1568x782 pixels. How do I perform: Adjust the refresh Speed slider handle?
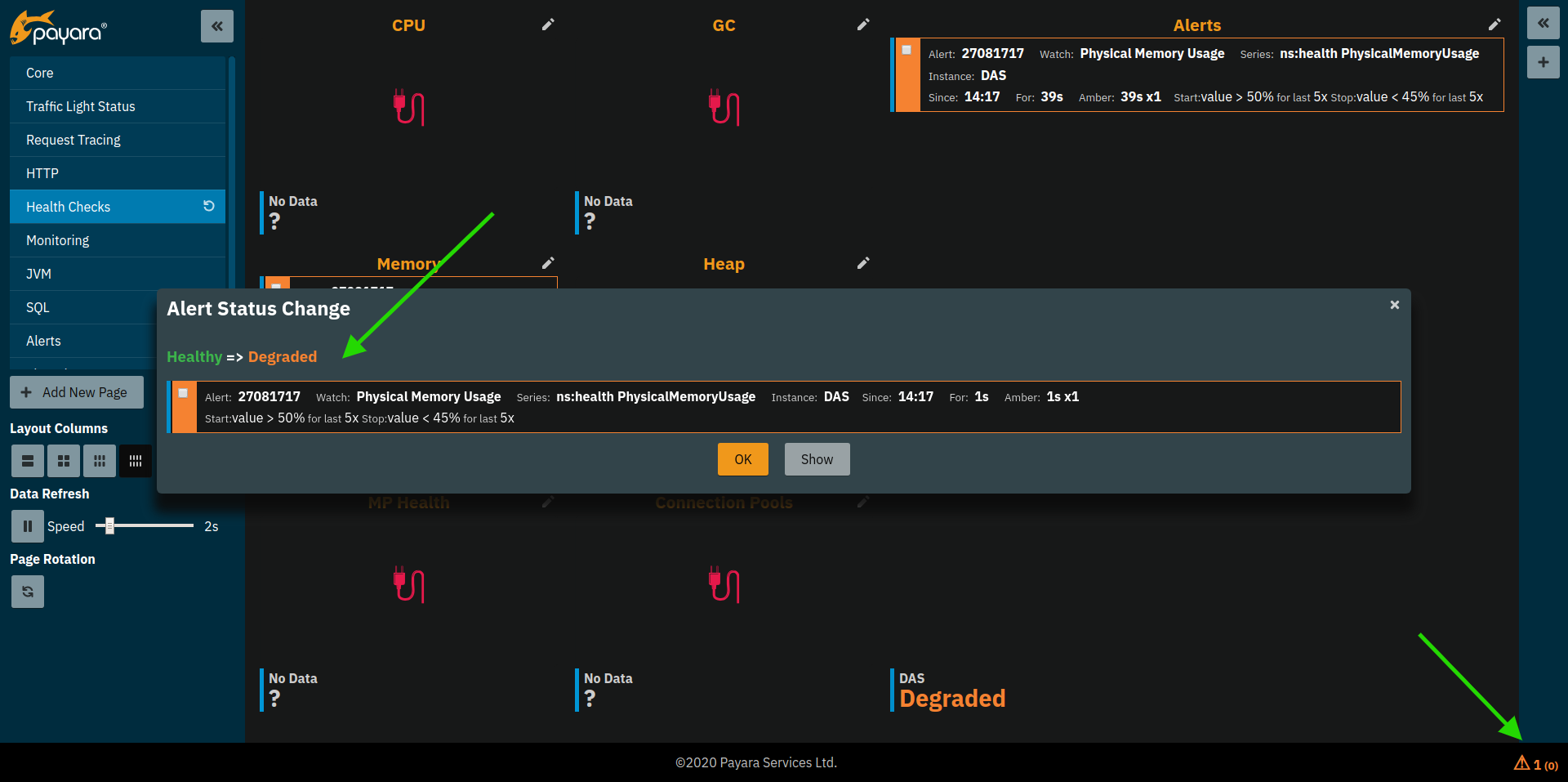coord(109,526)
